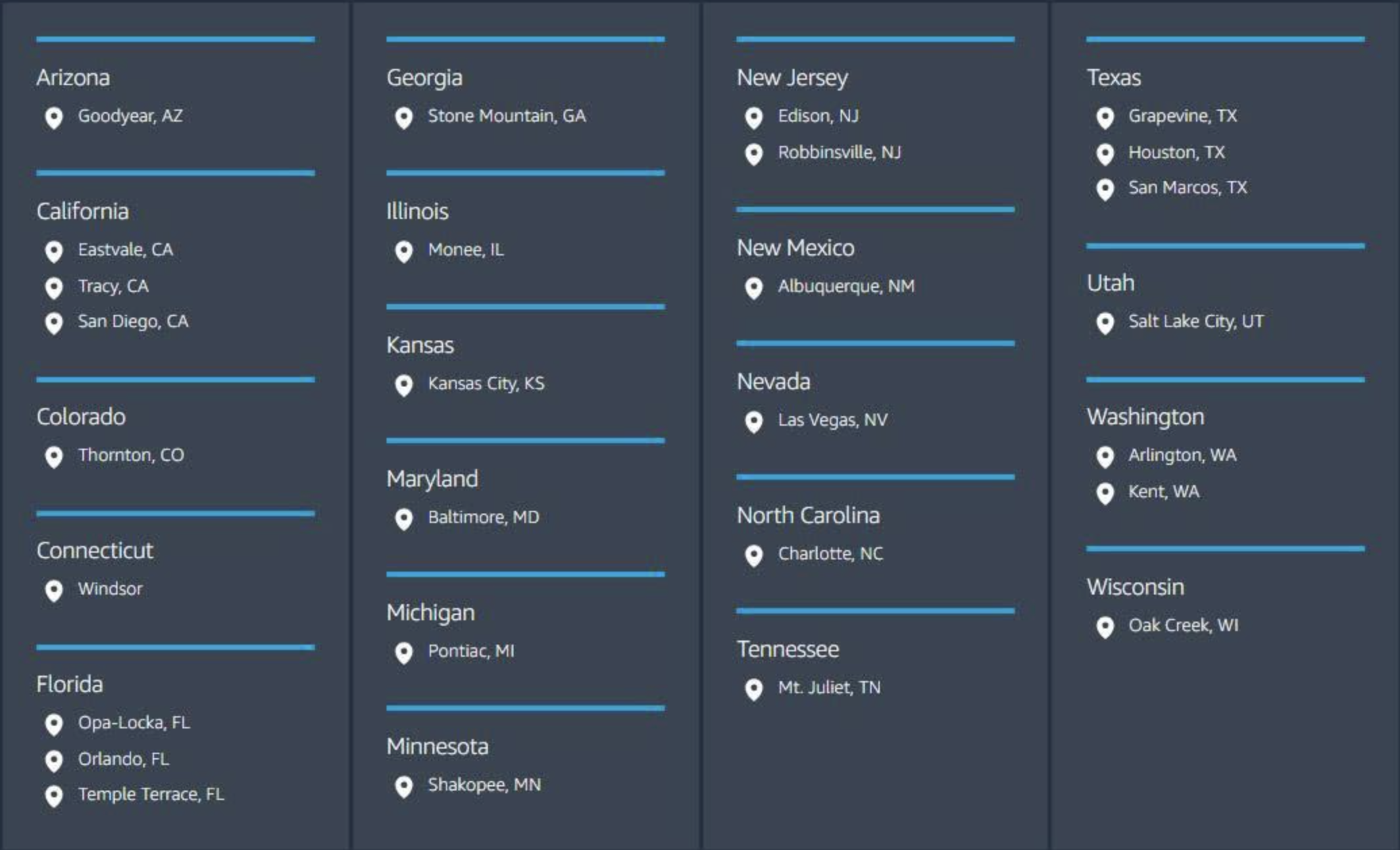Click the North Carolina state heading
Screen dimensions: 1400x850
(808, 516)
